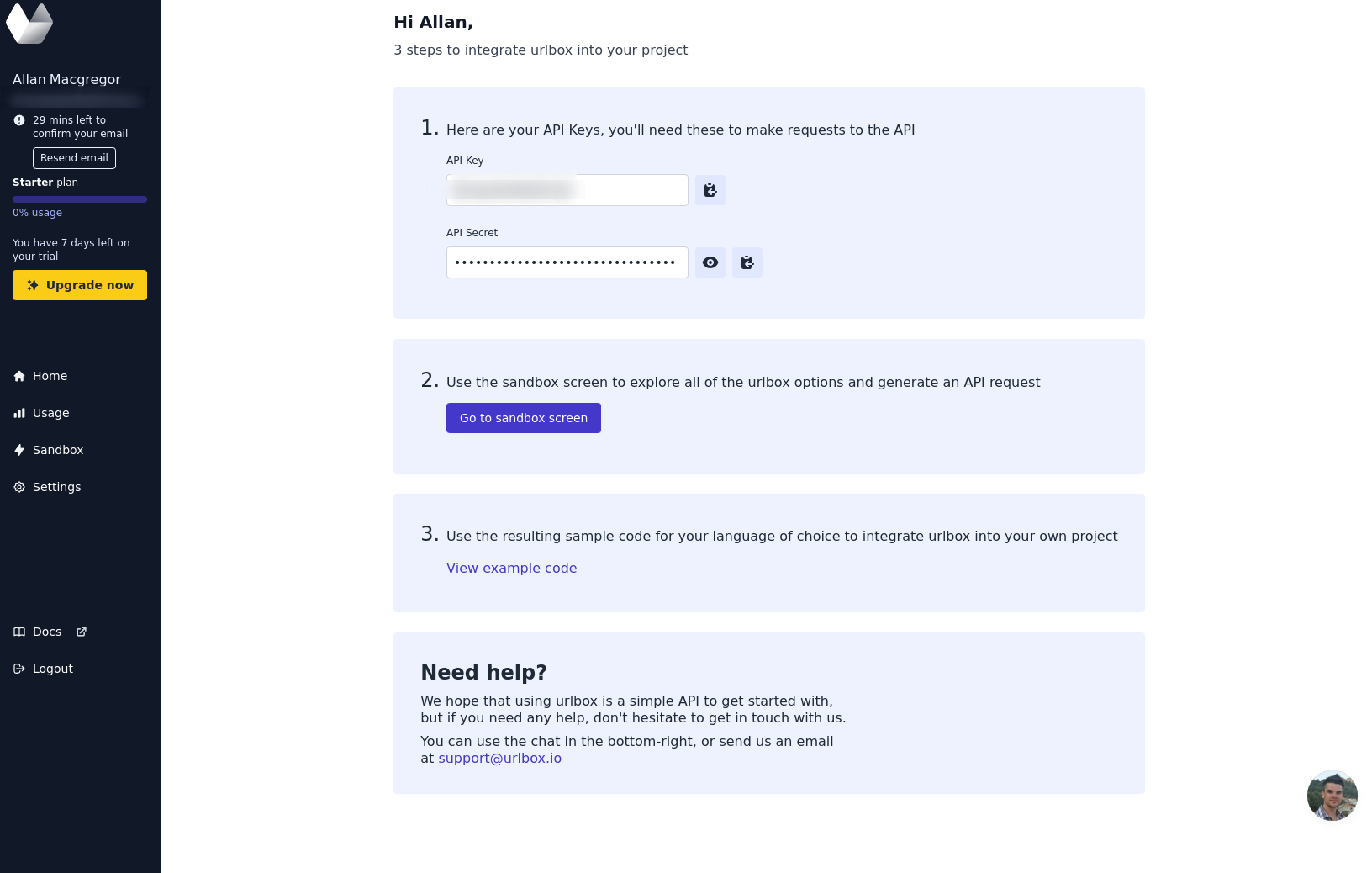The image size is (1372, 873).
Task: Click Go to sandbox screen button
Action: click(524, 418)
